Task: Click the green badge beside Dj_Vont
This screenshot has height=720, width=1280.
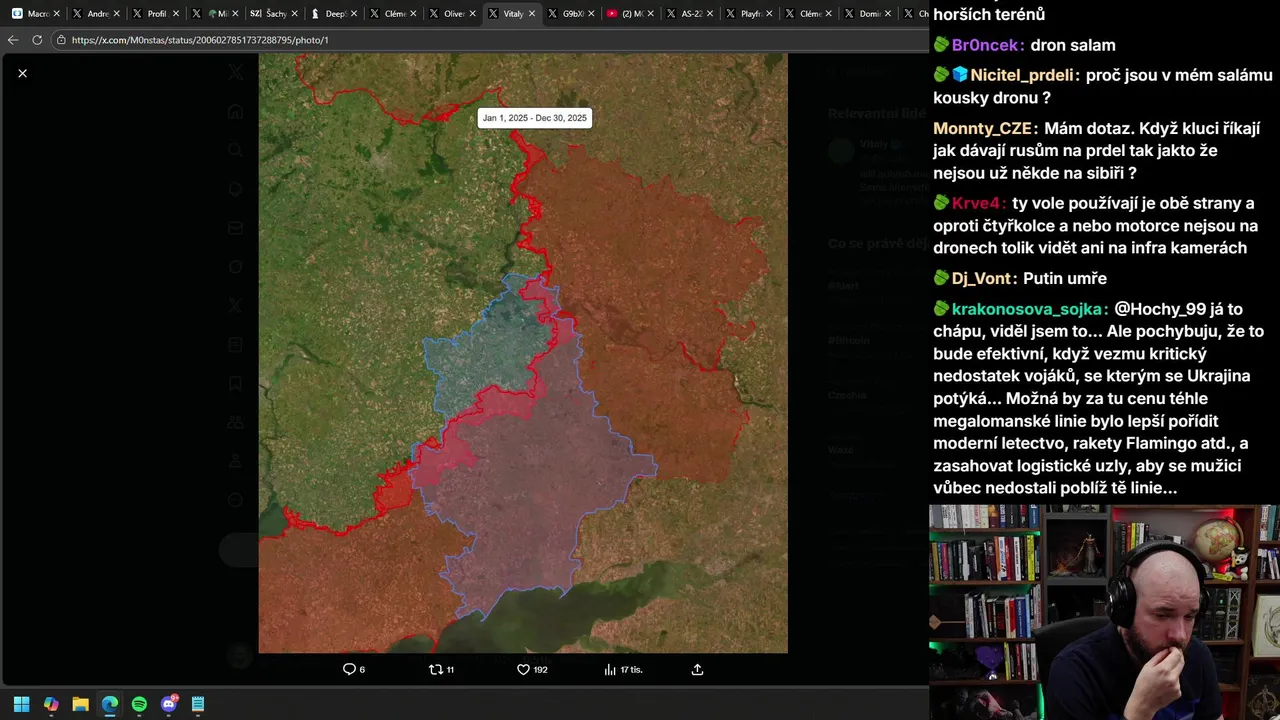Action: coord(941,279)
